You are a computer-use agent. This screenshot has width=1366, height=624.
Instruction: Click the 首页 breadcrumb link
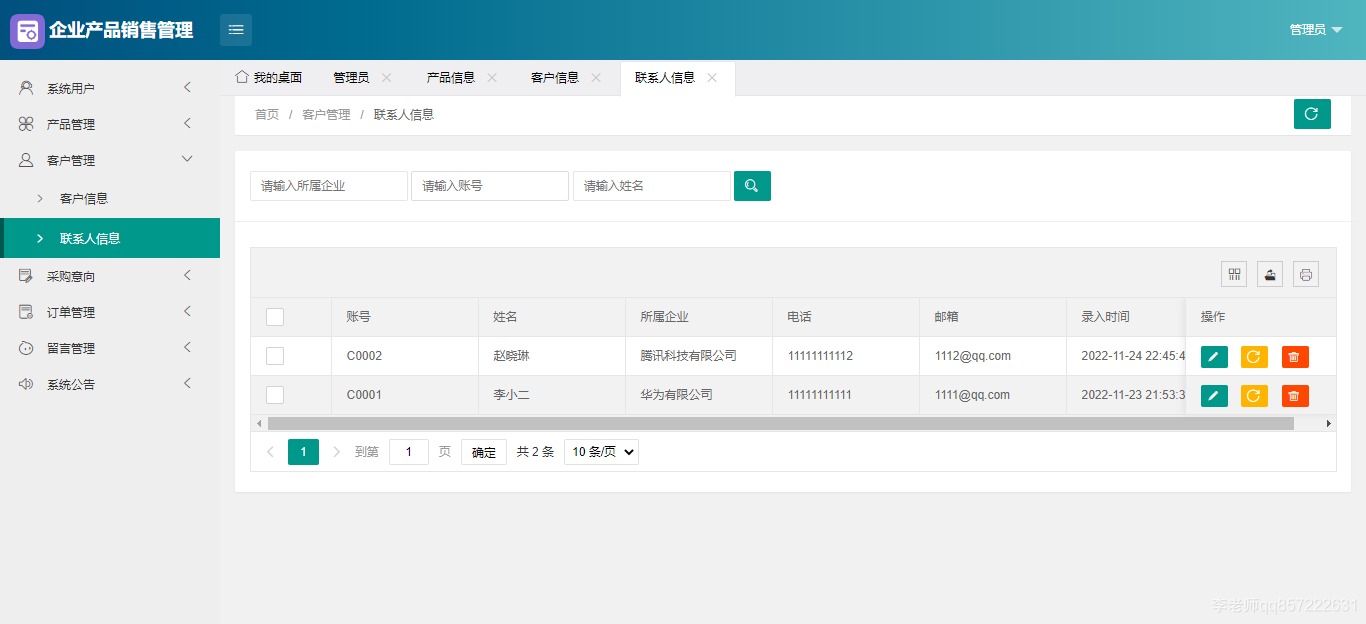click(x=267, y=115)
